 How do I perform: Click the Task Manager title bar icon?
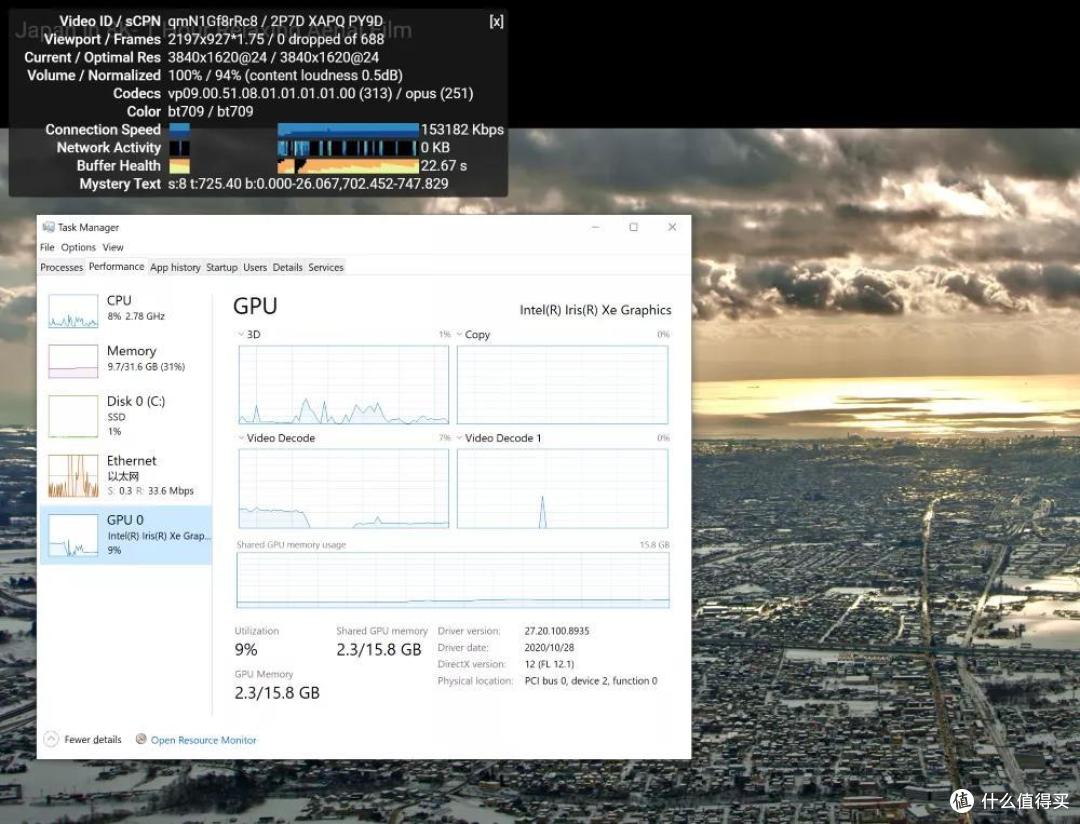(48, 227)
